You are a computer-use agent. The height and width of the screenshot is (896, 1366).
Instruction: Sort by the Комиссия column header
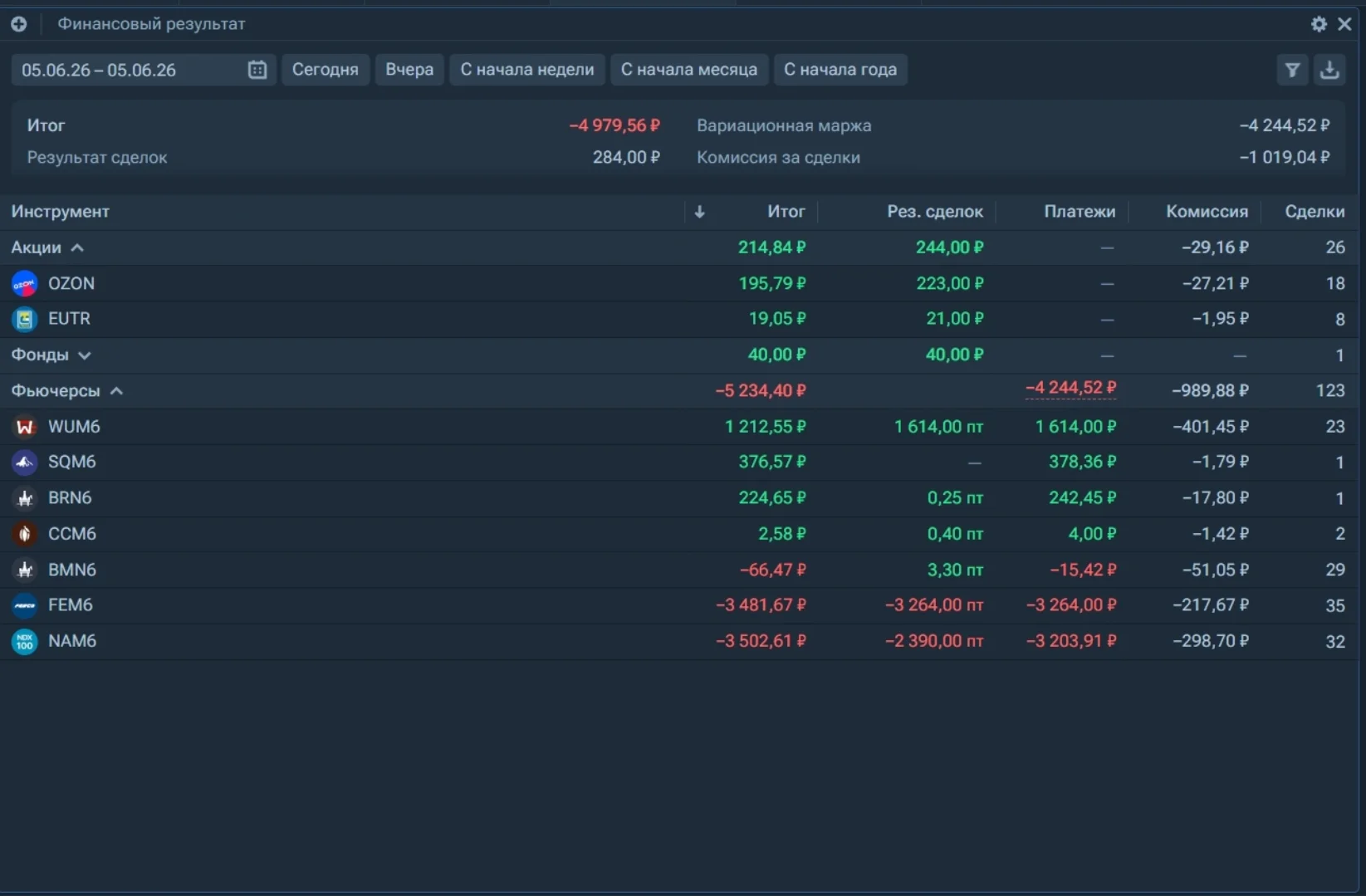click(1207, 212)
